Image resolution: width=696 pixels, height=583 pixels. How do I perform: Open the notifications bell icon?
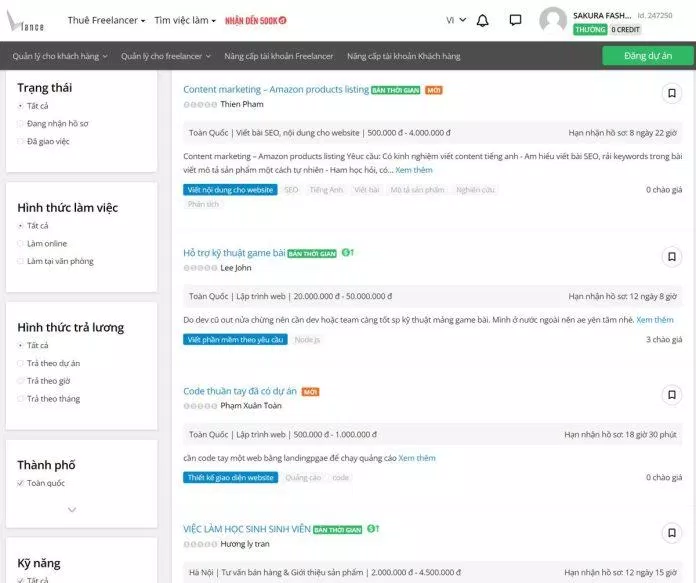pyautogui.click(x=483, y=20)
